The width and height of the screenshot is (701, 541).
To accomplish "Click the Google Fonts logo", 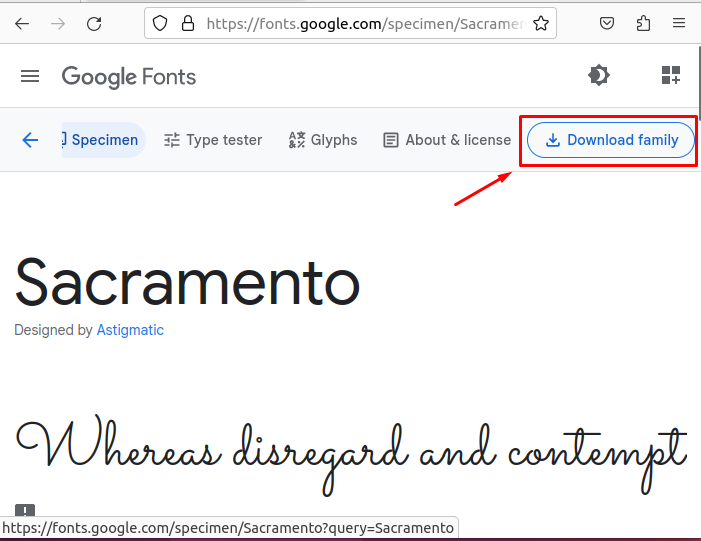I will (129, 76).
